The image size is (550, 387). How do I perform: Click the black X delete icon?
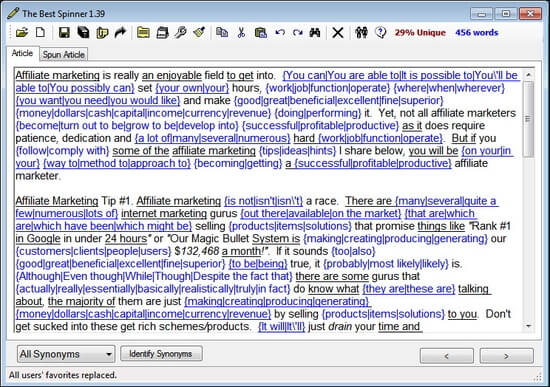click(x=338, y=33)
